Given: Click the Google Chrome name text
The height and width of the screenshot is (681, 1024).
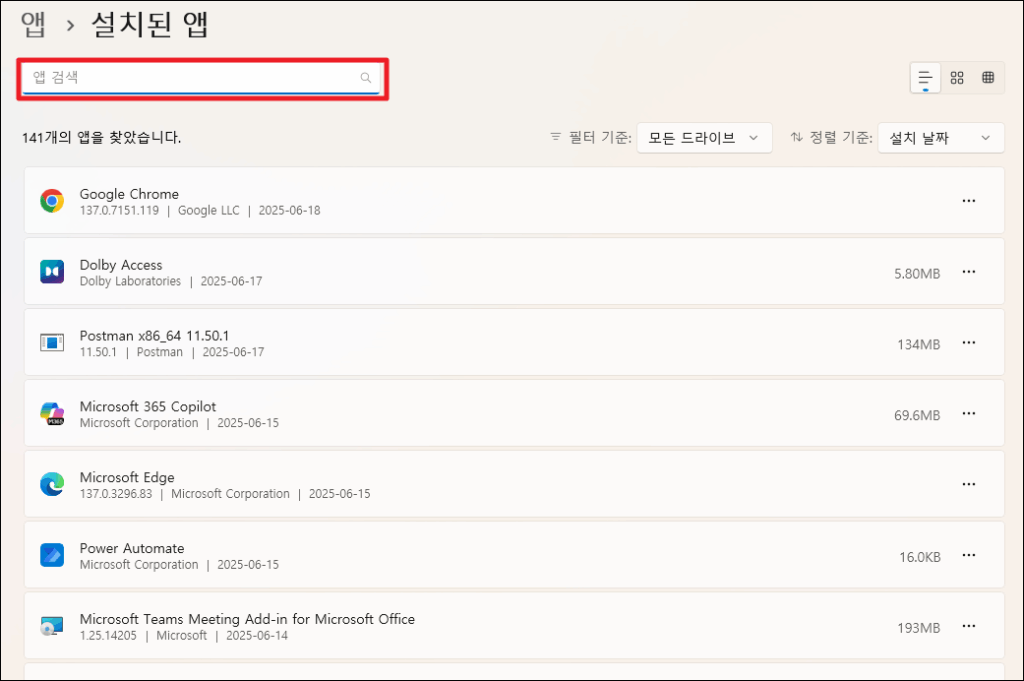Looking at the screenshot, I should [129, 194].
